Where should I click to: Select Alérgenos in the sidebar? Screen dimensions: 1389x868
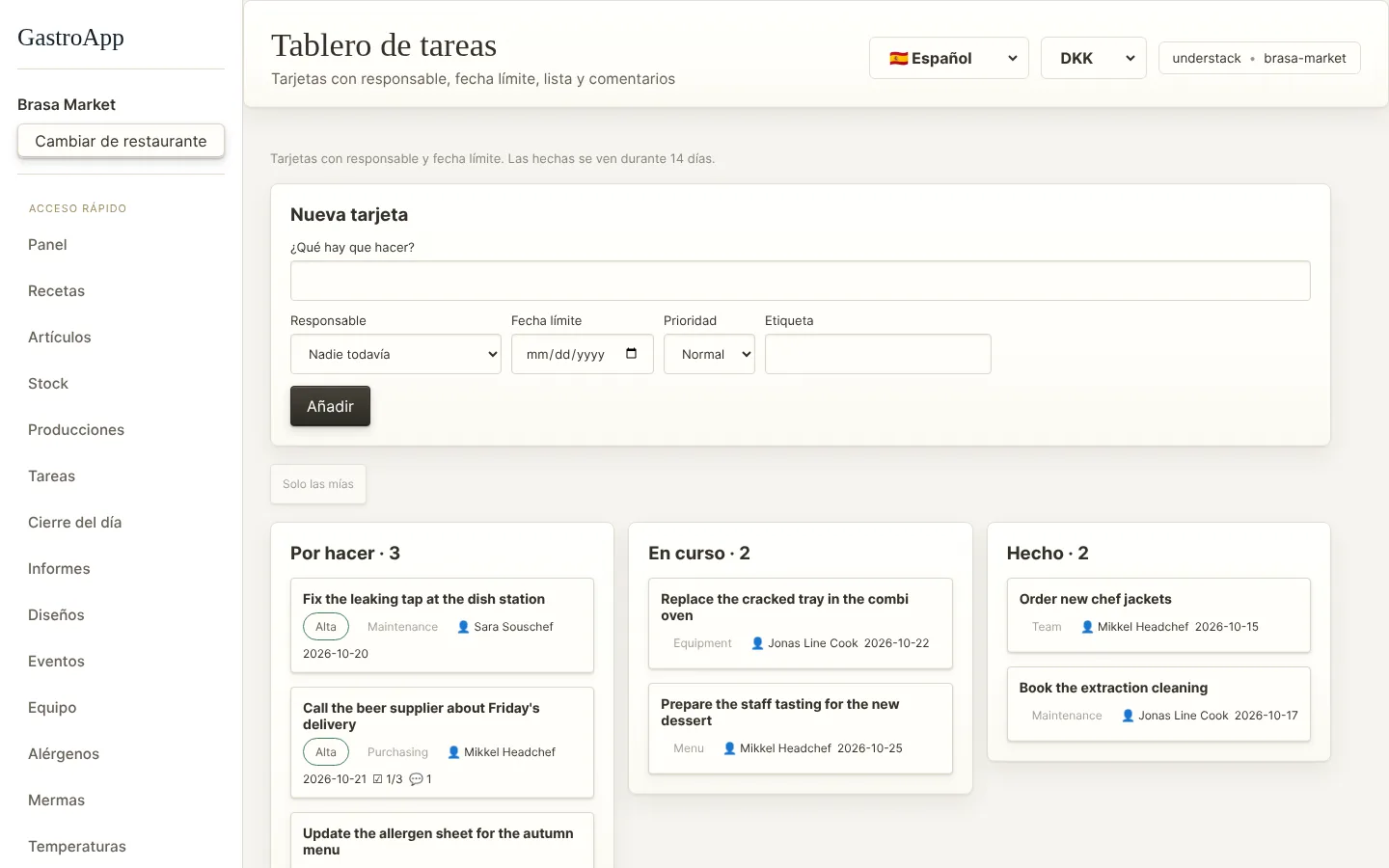point(64,754)
